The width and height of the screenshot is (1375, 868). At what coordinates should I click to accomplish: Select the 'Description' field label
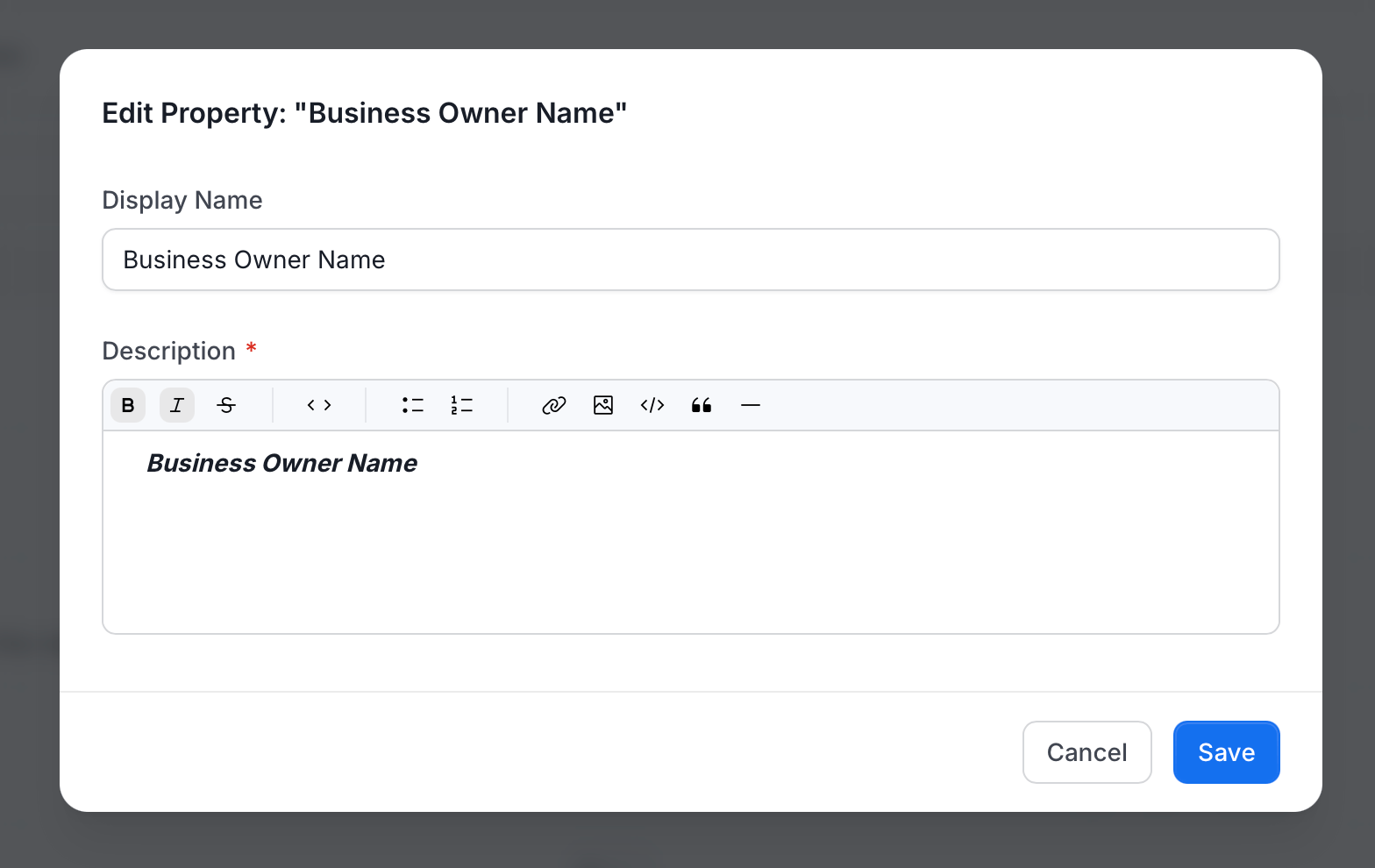(169, 351)
